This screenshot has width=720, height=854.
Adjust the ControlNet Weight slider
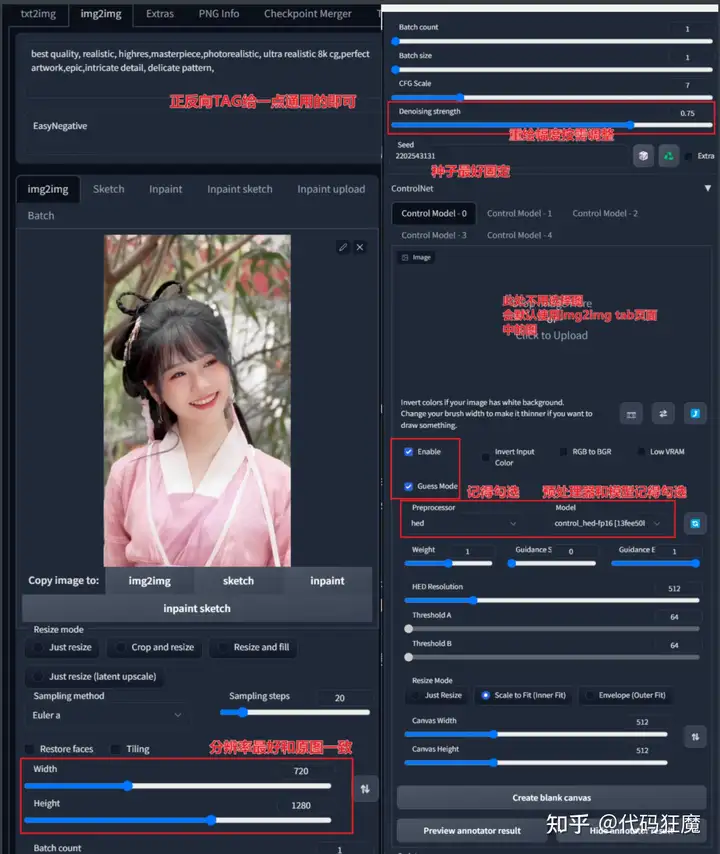pyautogui.click(x=448, y=563)
